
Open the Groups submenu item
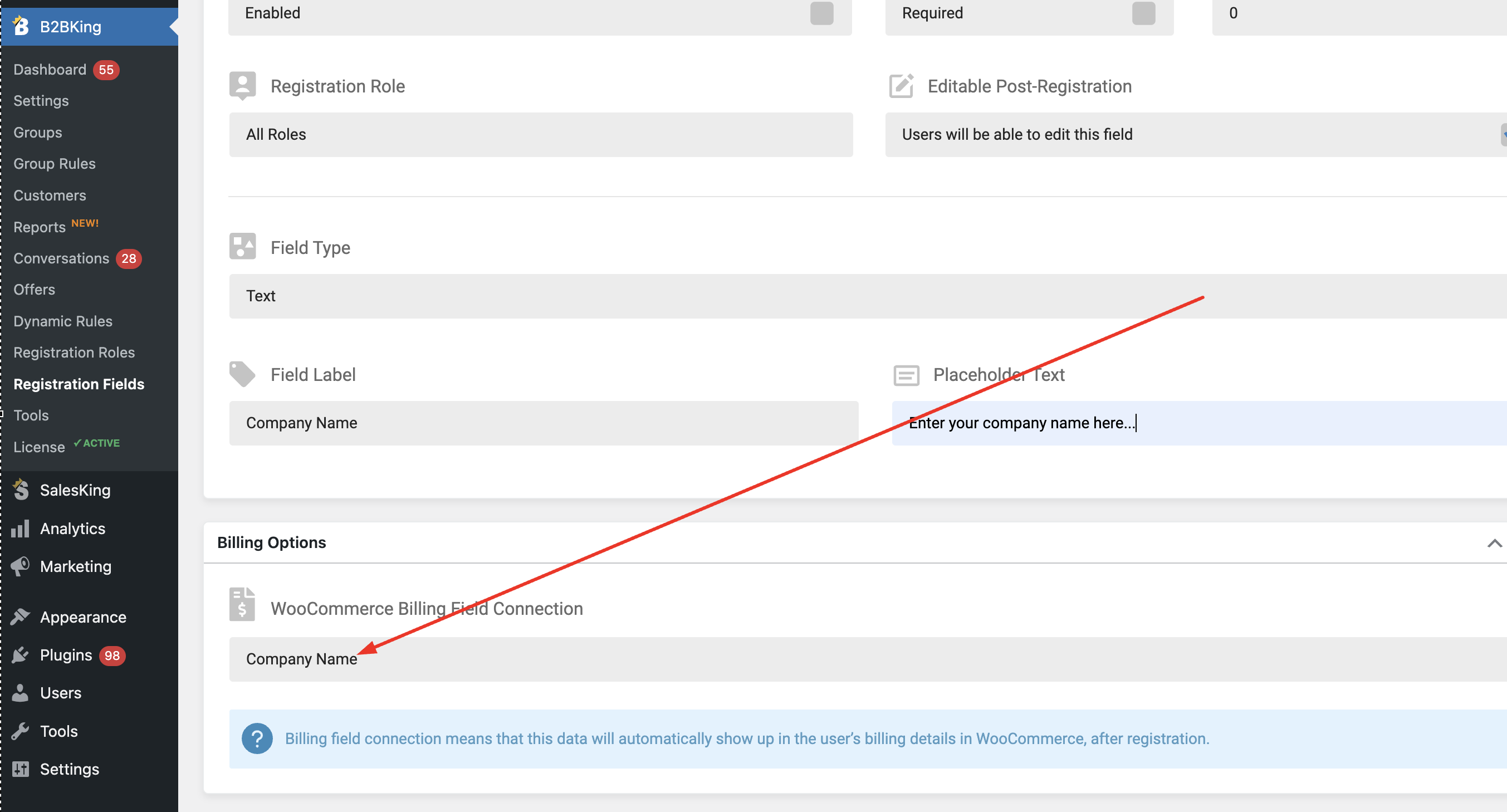point(37,132)
